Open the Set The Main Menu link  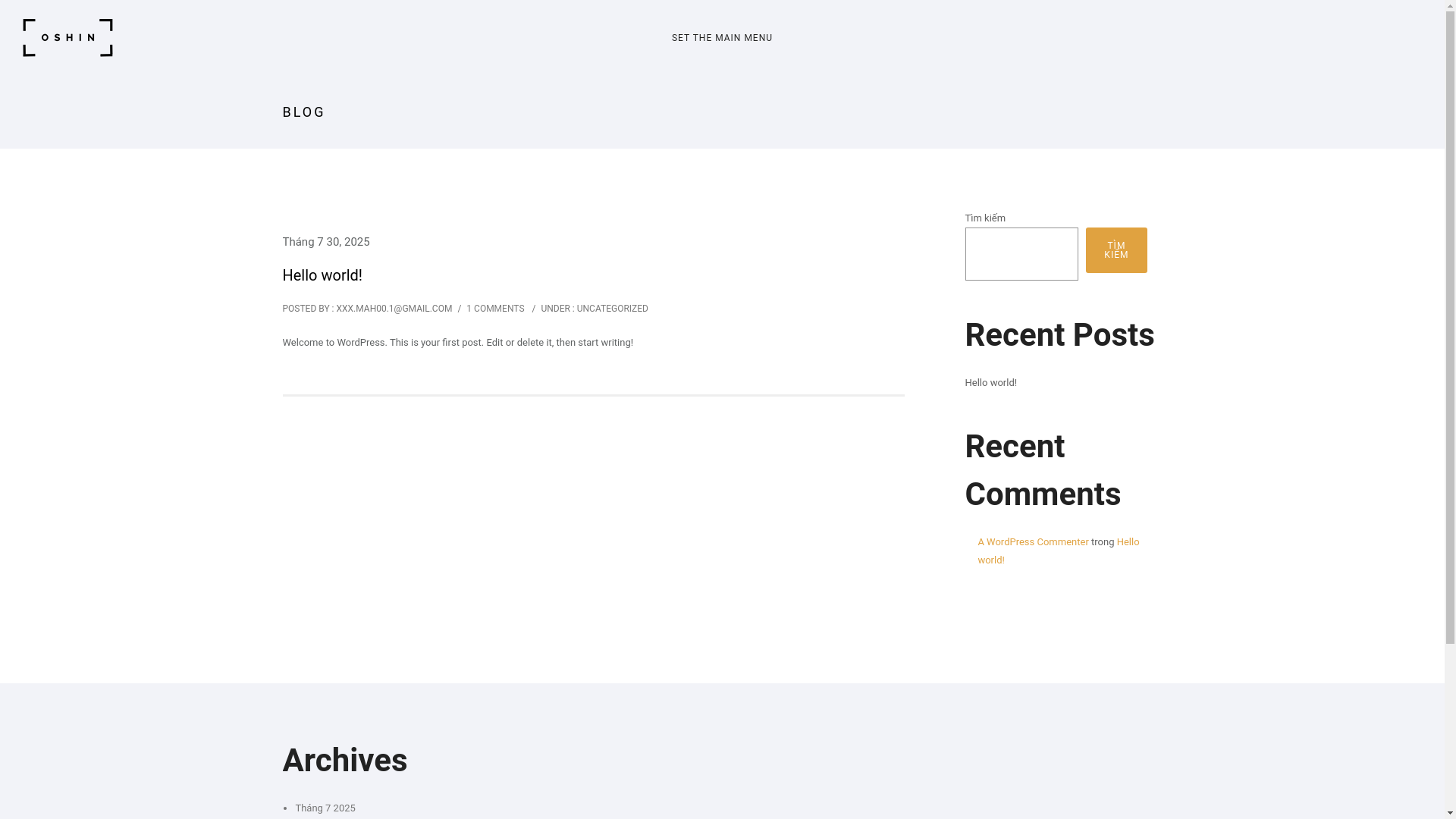coord(722,38)
